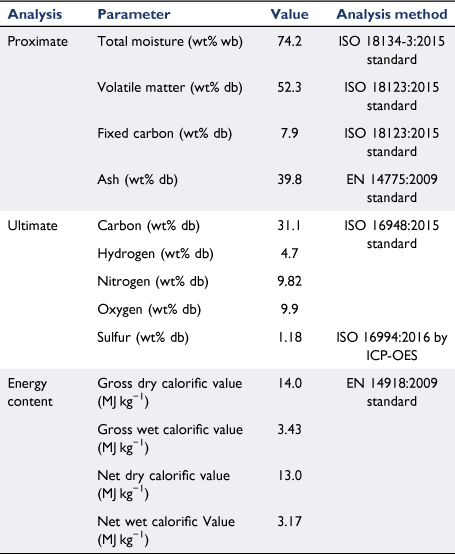The height and width of the screenshot is (554, 455).
Task: Click the Total moisture parameter cell
Action: point(170,42)
